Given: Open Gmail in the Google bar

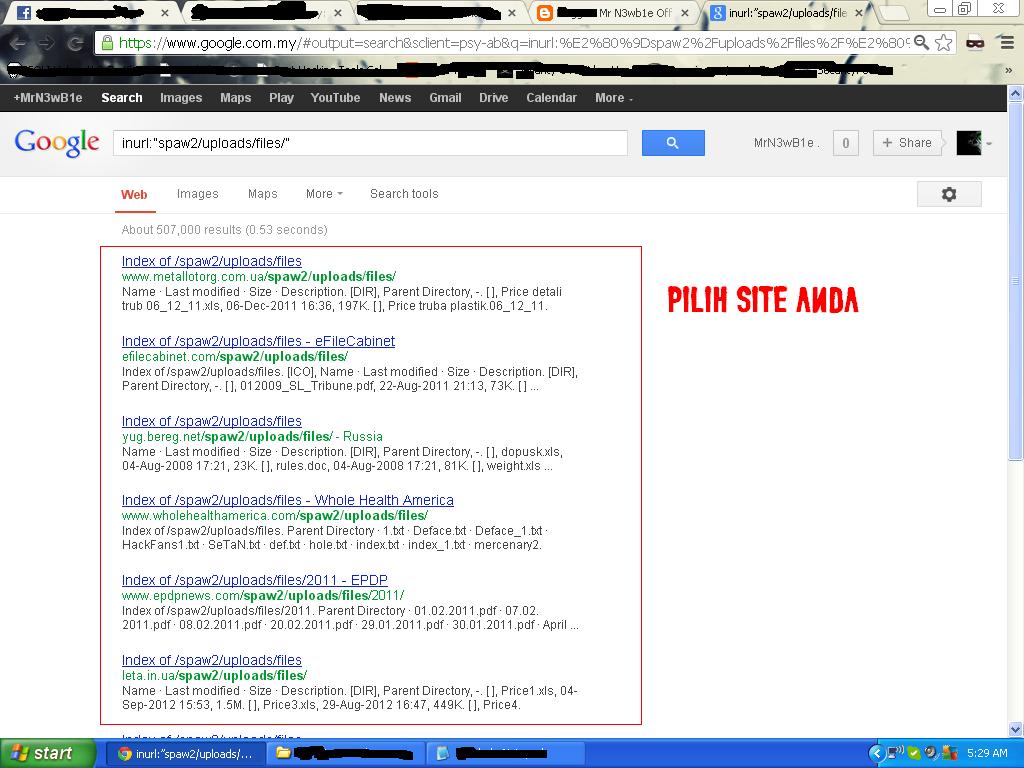Looking at the screenshot, I should point(445,98).
